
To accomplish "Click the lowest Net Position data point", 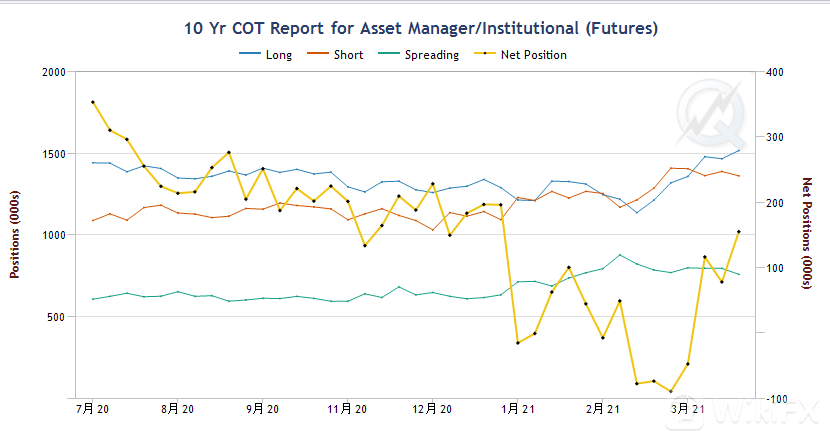I will pos(671,391).
